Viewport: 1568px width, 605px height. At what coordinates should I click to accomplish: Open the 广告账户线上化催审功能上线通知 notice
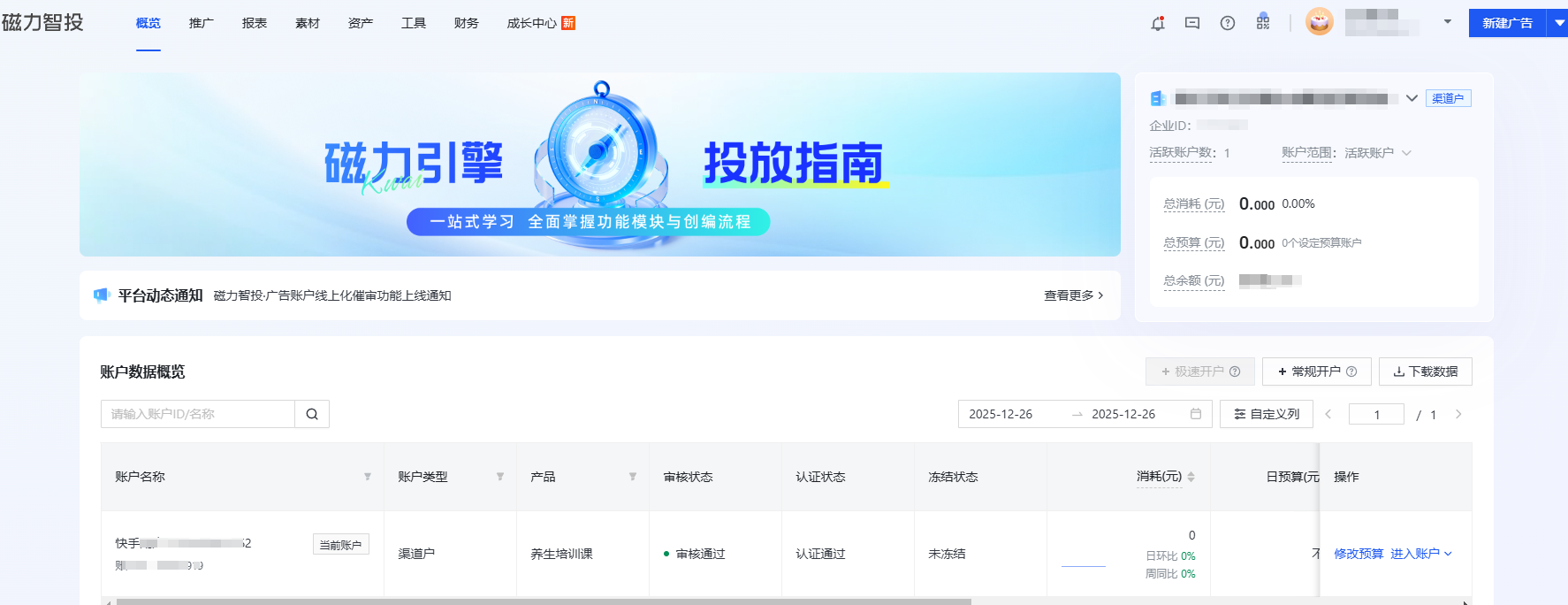pos(332,295)
